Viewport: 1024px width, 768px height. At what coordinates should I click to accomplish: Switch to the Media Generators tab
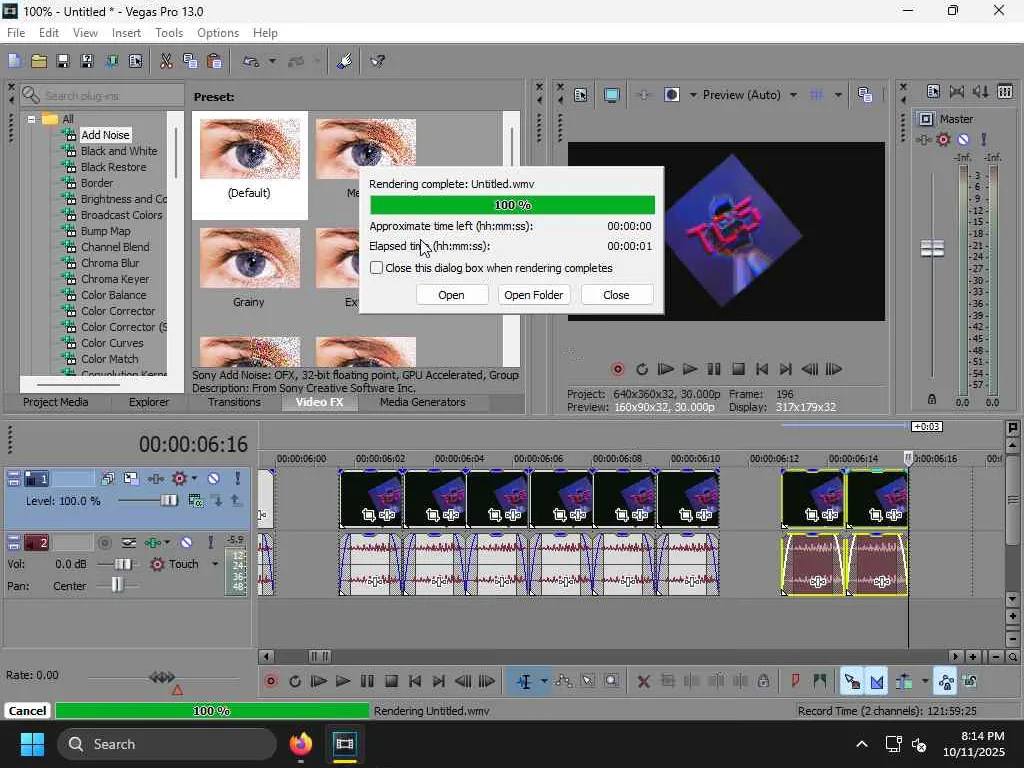423,402
